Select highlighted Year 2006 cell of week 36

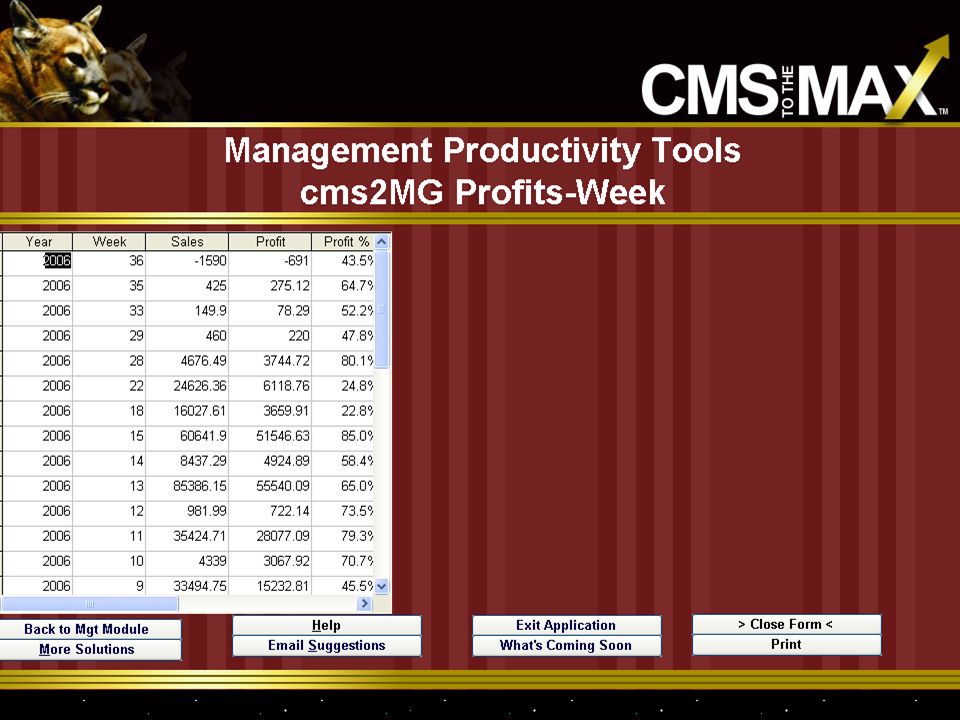coord(38,261)
